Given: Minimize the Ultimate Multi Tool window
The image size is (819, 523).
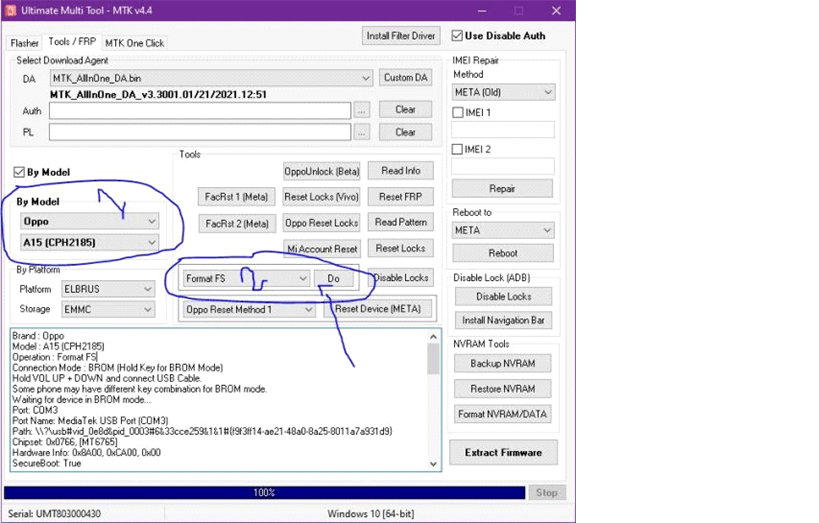Looking at the screenshot, I should pyautogui.click(x=482, y=10).
